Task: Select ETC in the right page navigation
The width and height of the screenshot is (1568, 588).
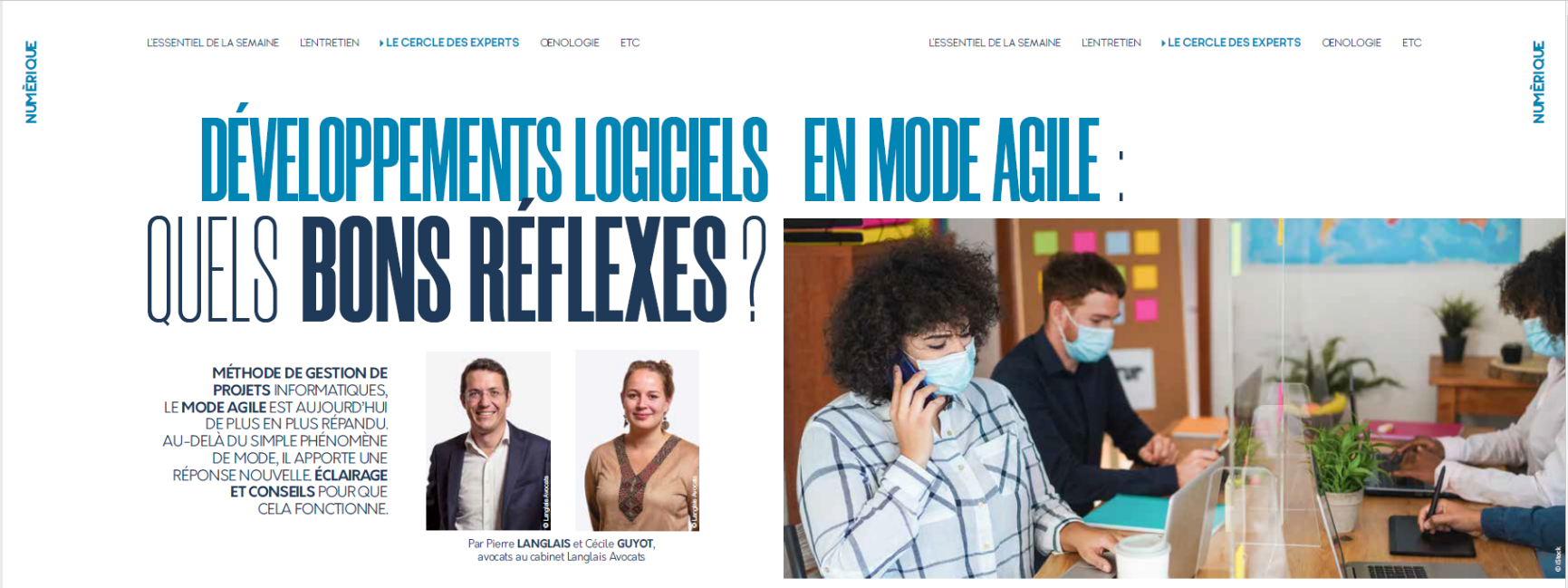Action: tap(1412, 43)
